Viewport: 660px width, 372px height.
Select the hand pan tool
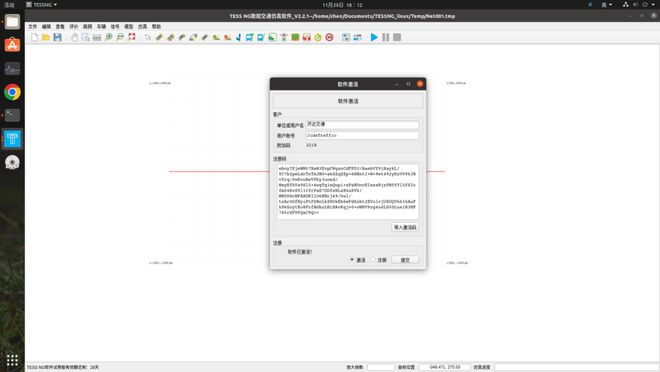click(75, 37)
